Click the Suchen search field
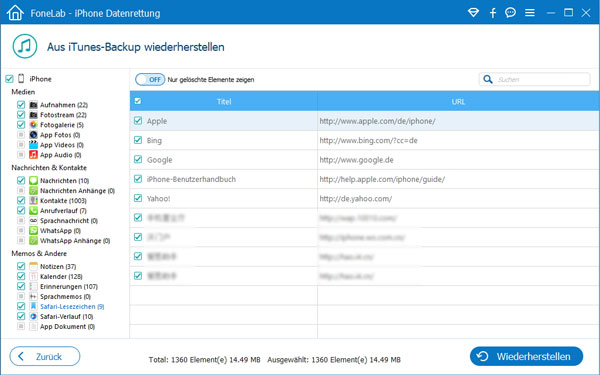Screen dimensions: 600x375 tap(534, 79)
